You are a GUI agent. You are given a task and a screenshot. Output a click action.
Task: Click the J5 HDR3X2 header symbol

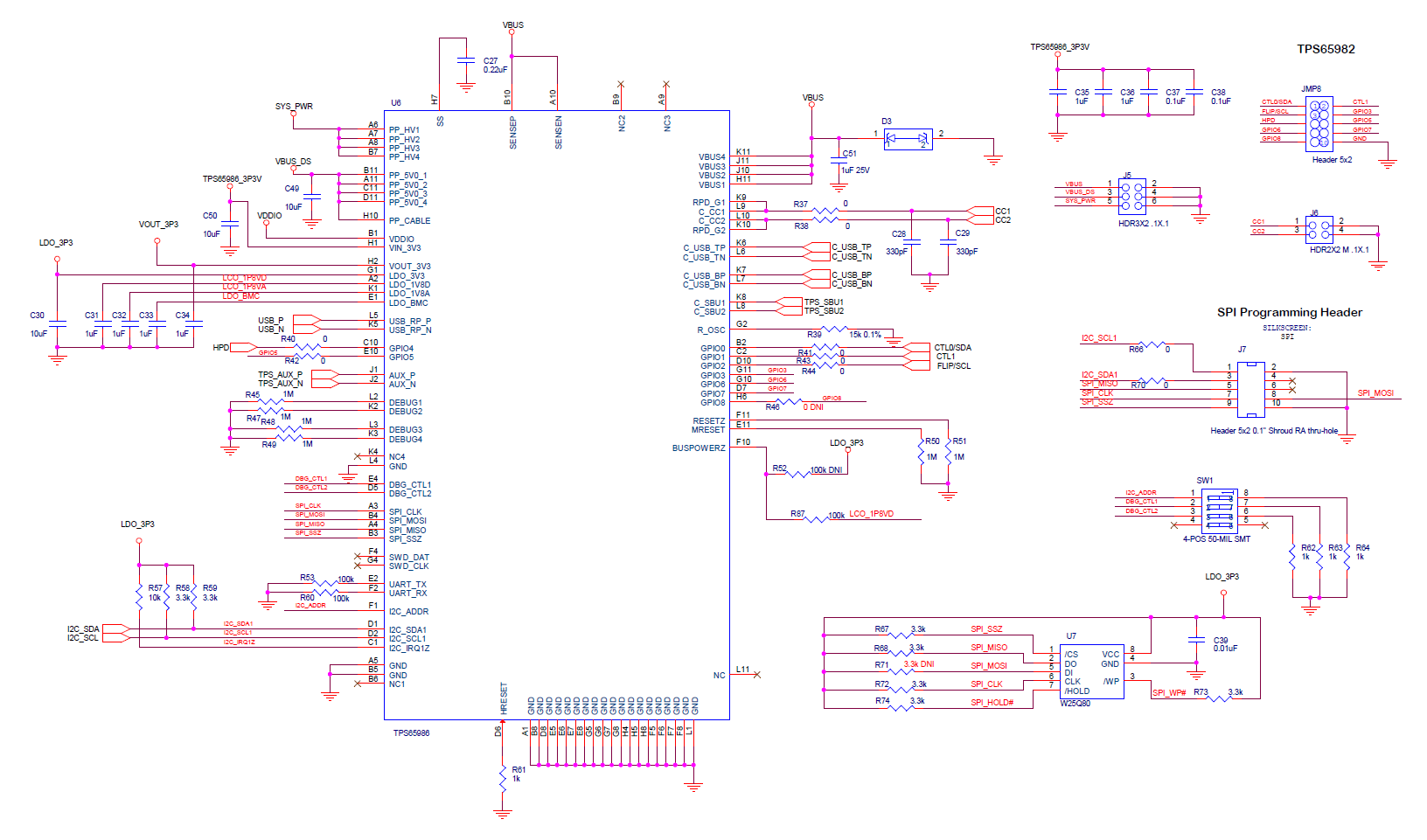click(x=1131, y=197)
